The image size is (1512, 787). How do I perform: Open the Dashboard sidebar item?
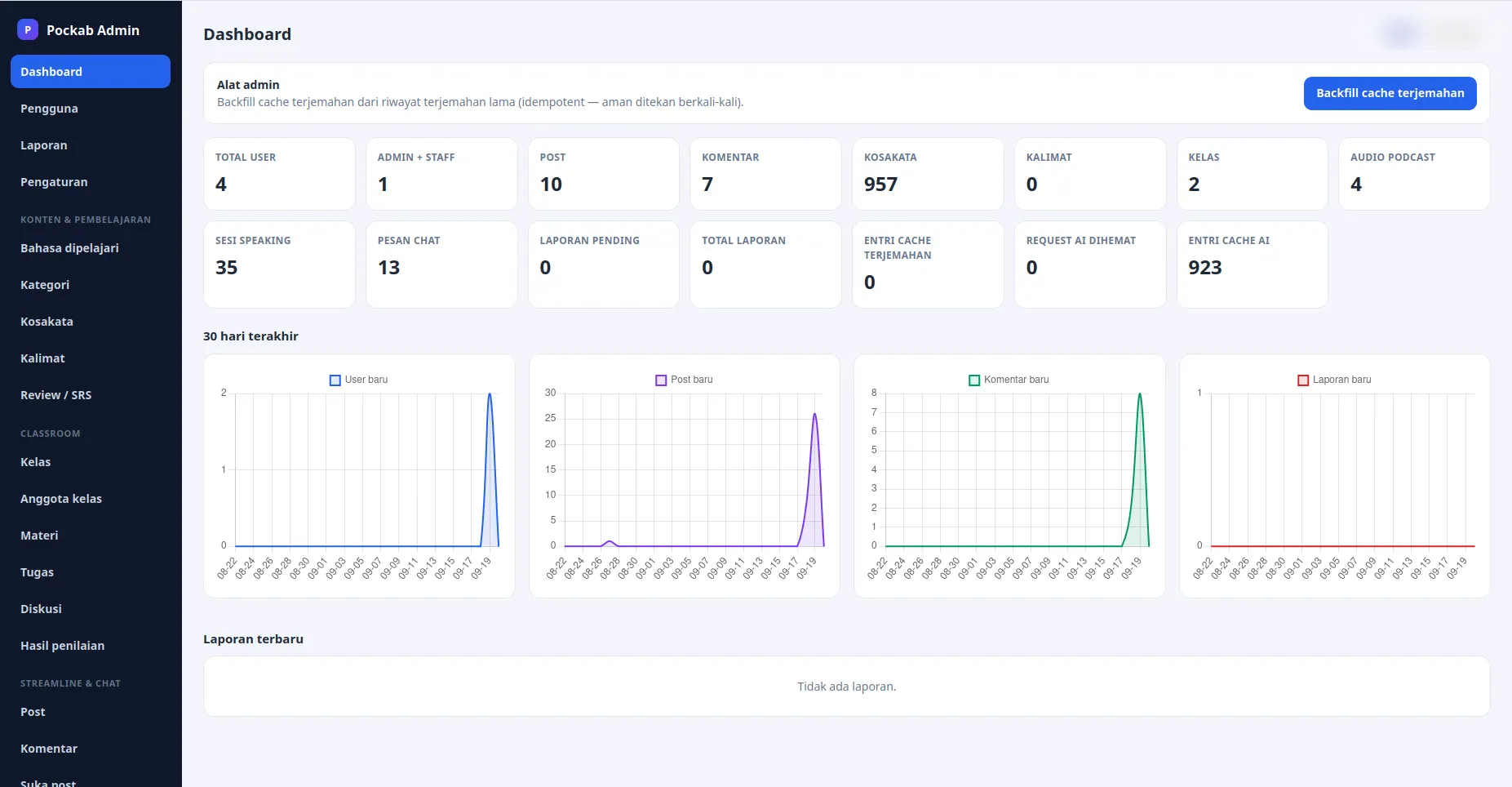tap(91, 72)
